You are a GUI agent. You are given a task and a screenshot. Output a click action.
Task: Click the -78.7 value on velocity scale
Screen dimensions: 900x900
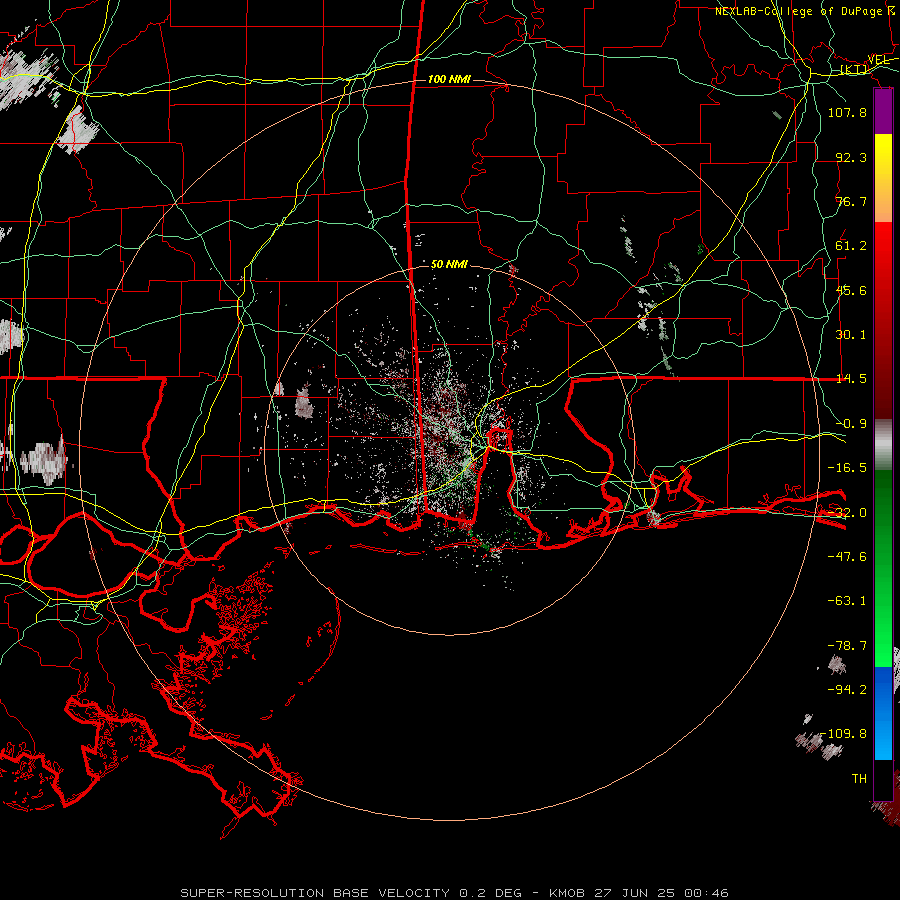(x=847, y=646)
